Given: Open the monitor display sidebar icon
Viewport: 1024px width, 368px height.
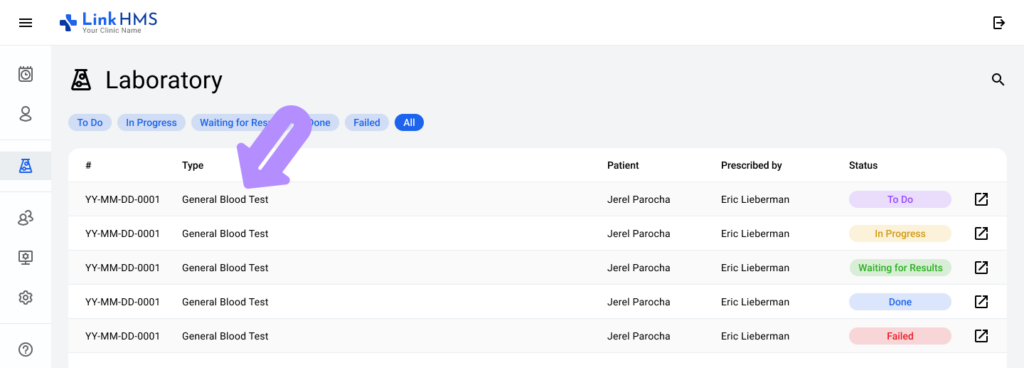Looking at the screenshot, I should coord(25,258).
